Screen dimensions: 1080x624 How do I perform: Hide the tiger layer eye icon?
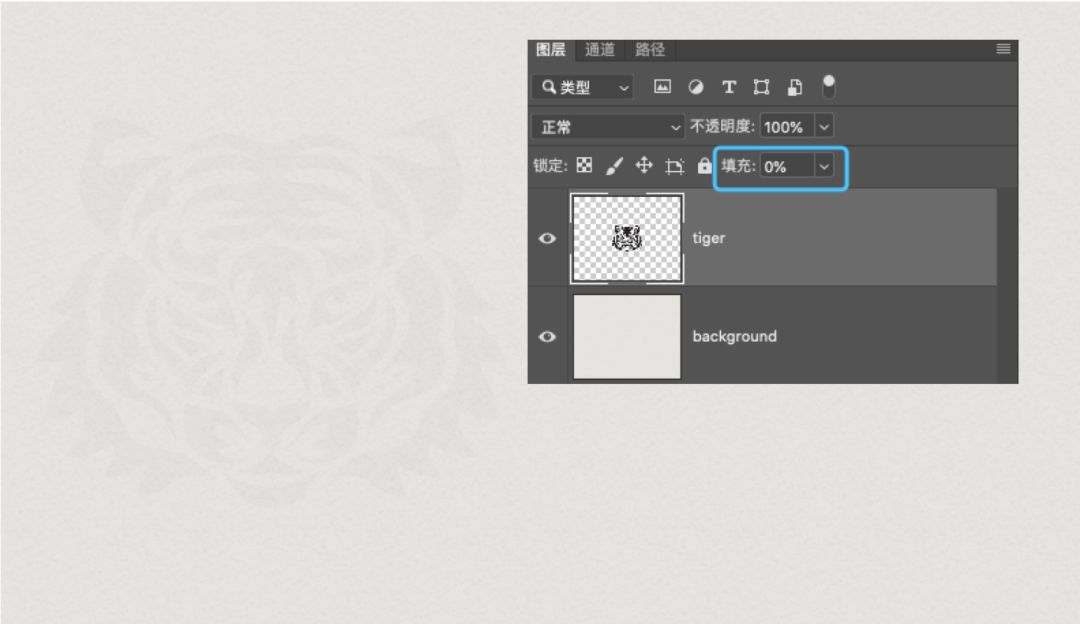(547, 238)
